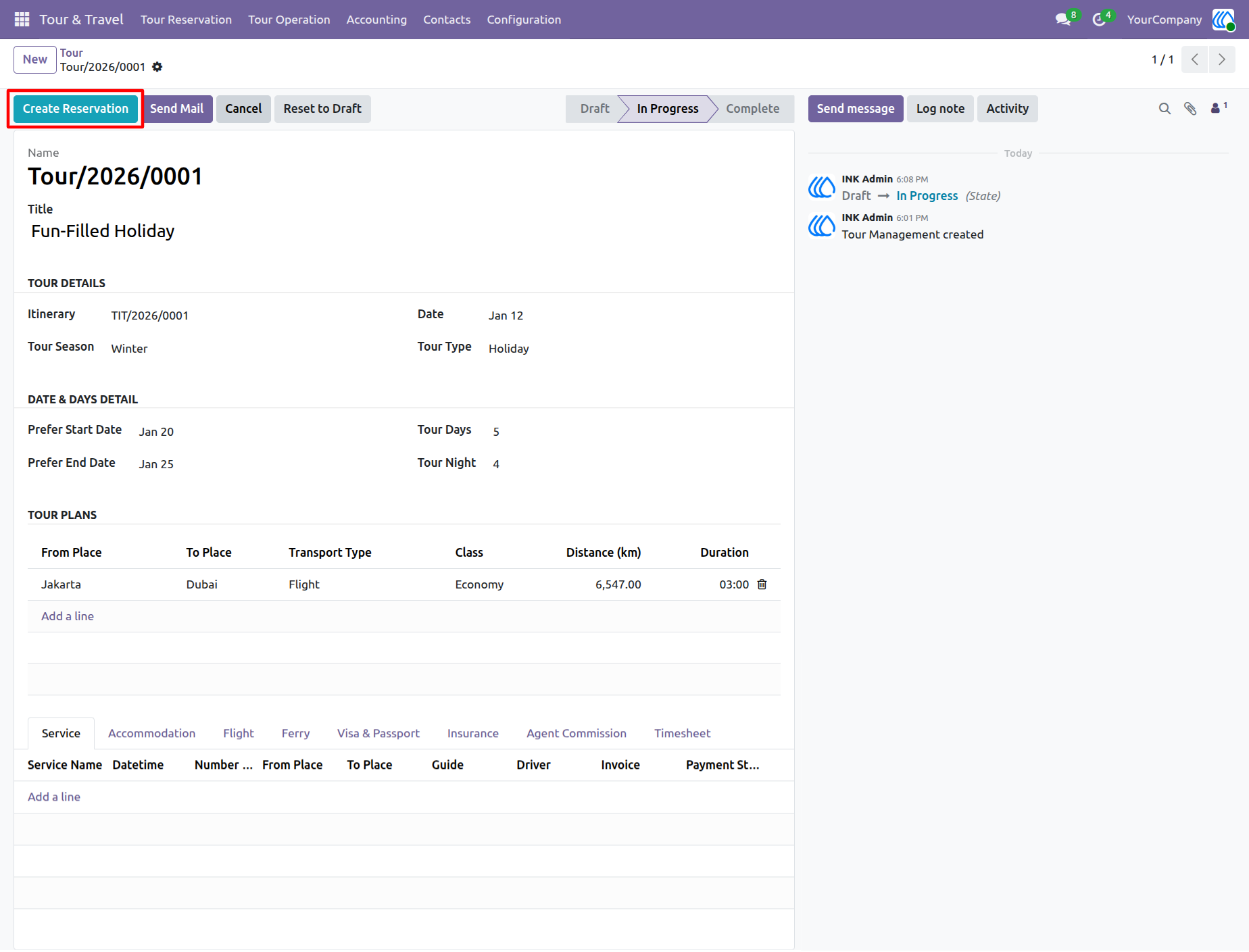Open the Accounting menu
The image size is (1249, 952).
click(x=376, y=20)
